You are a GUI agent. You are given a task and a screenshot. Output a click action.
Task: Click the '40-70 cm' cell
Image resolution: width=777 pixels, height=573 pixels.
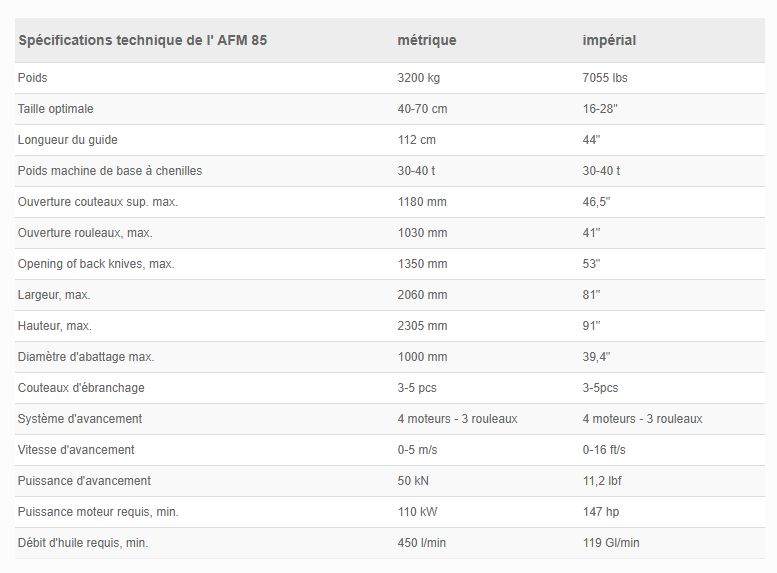tap(421, 109)
